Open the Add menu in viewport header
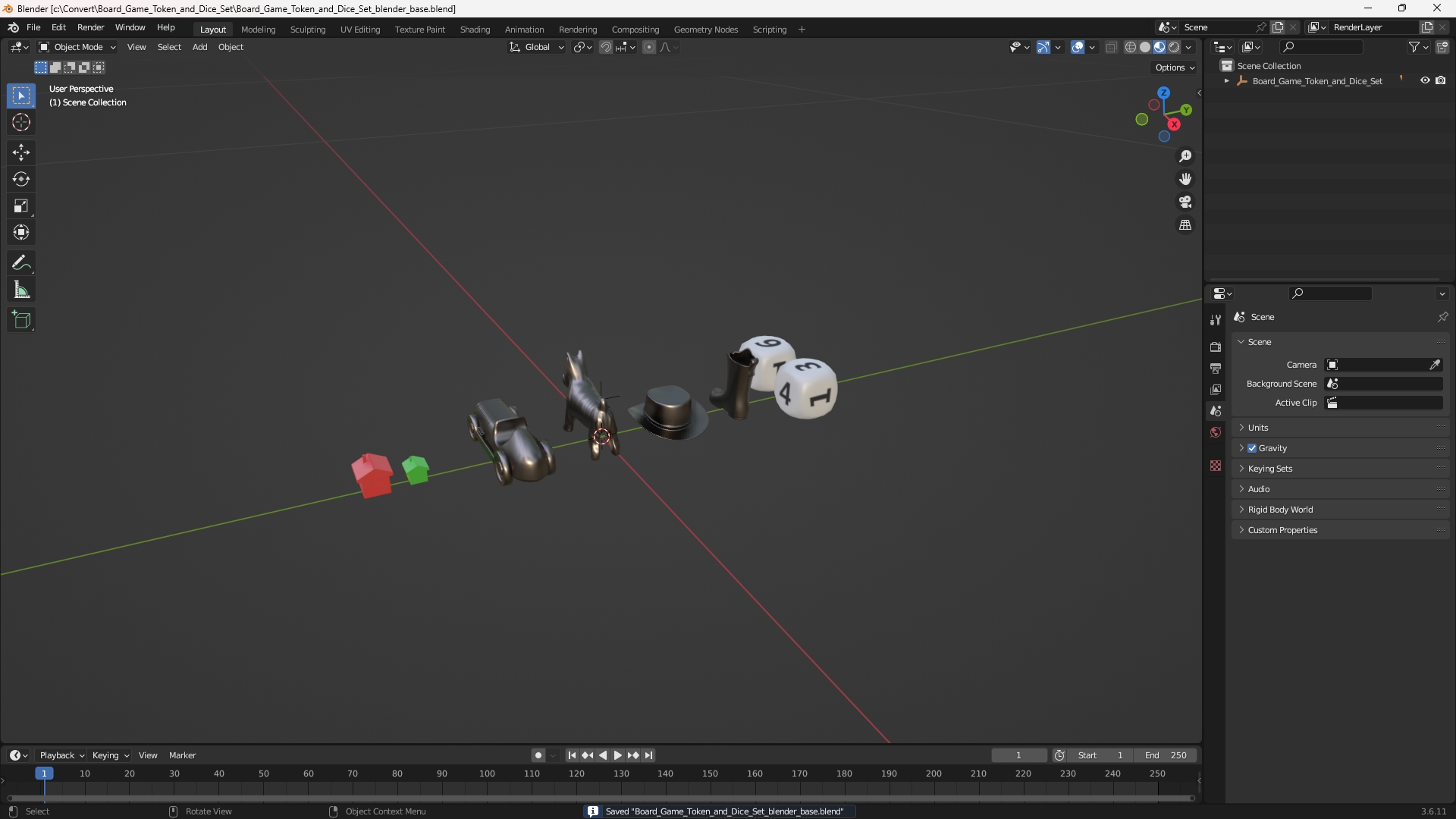Viewport: 1456px width, 819px height. pyautogui.click(x=199, y=47)
